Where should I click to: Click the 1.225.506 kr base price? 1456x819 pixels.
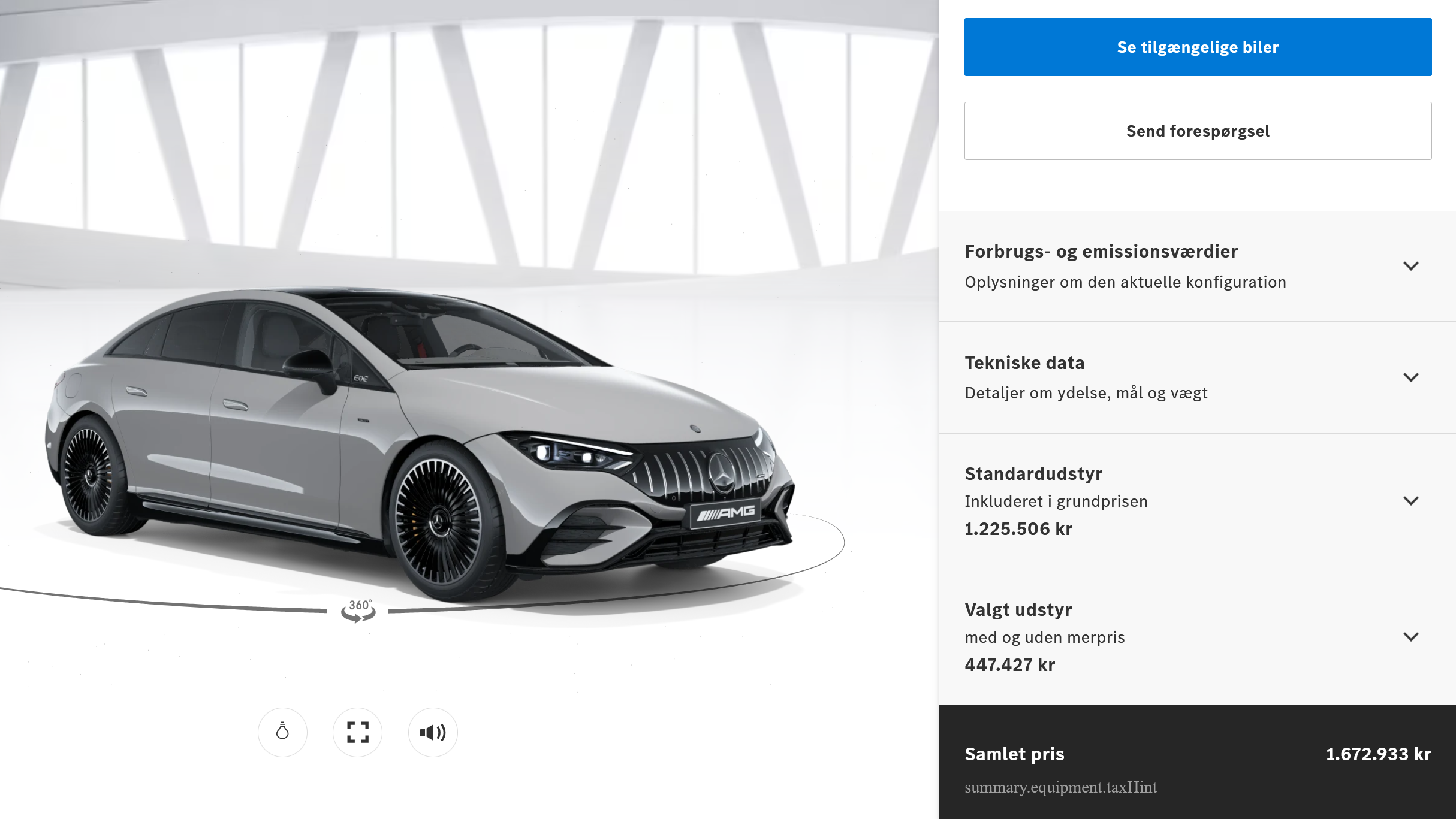click(x=1018, y=528)
